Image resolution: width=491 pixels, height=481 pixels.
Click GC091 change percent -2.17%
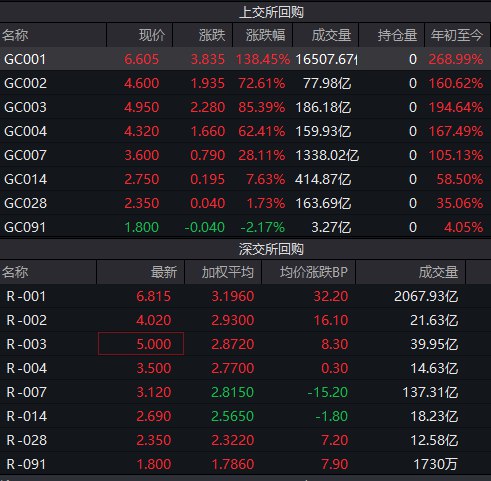coord(263,227)
